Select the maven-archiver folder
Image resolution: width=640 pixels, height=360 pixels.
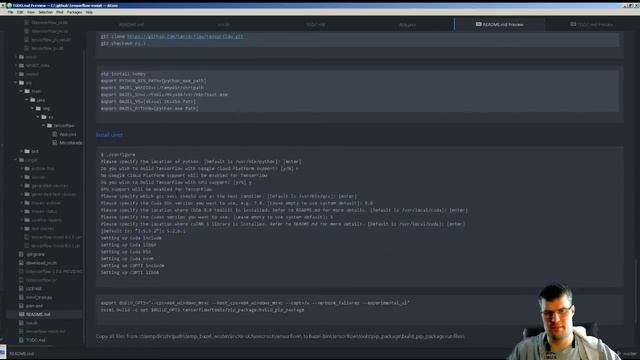[46, 203]
